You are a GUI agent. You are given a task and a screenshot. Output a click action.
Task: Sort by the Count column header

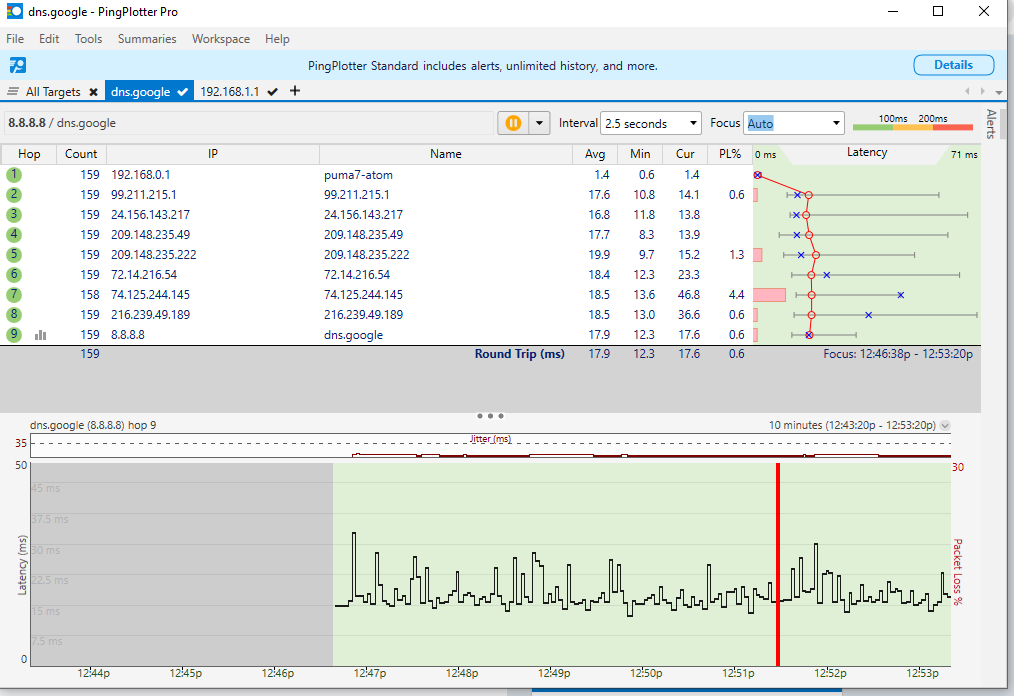pyautogui.click(x=81, y=154)
